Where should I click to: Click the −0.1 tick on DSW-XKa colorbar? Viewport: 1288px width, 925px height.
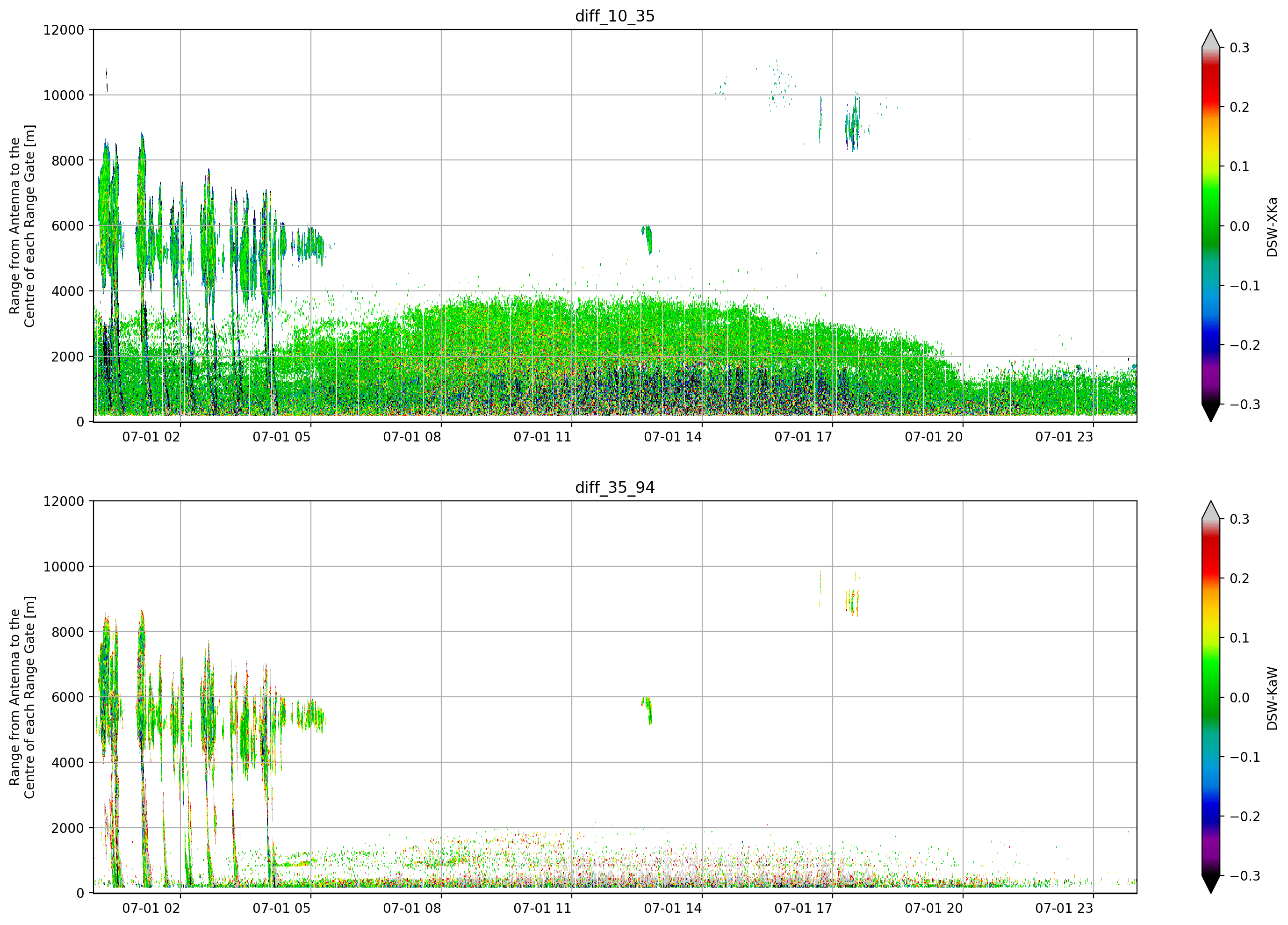point(1245,286)
